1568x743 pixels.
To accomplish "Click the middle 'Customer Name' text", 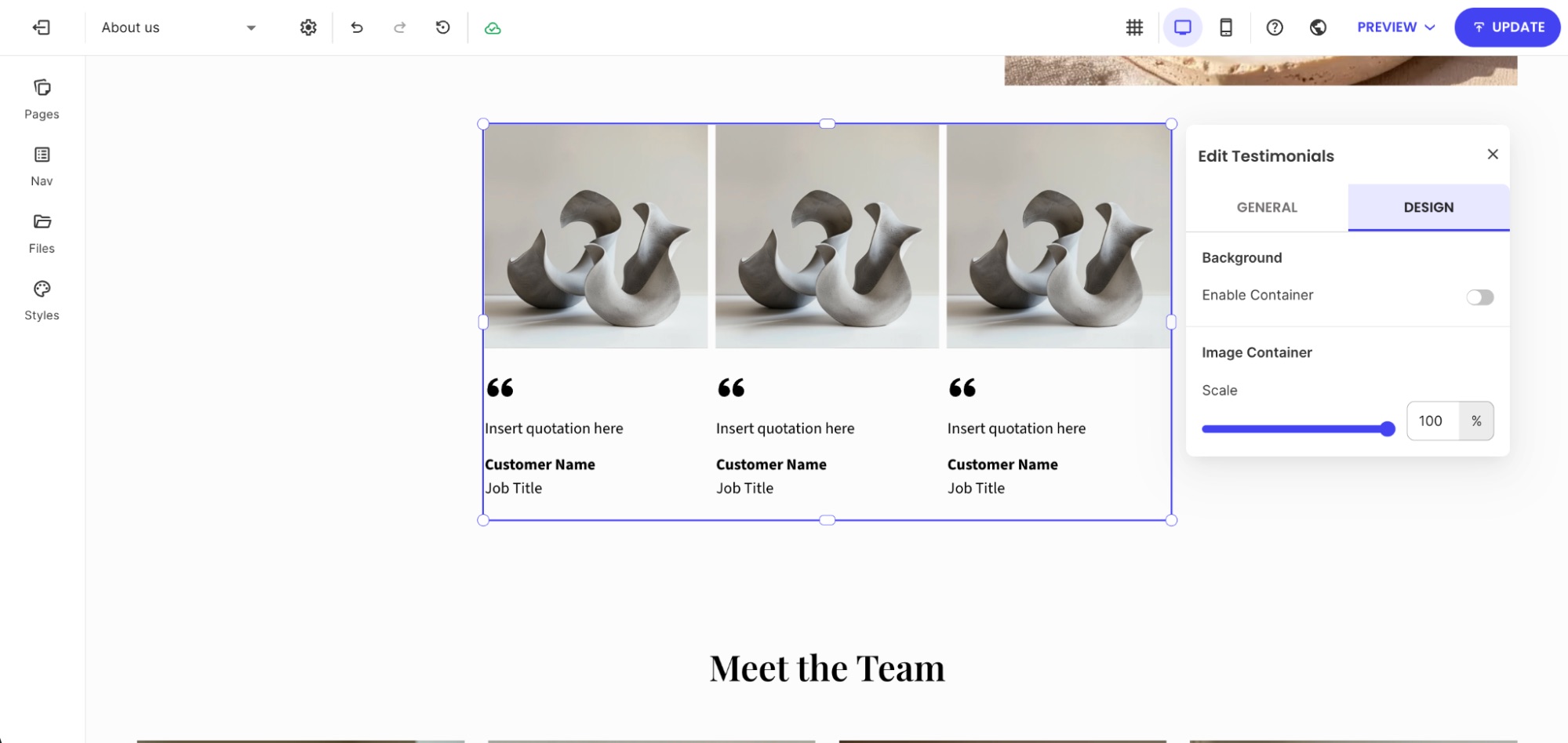I will 771,464.
